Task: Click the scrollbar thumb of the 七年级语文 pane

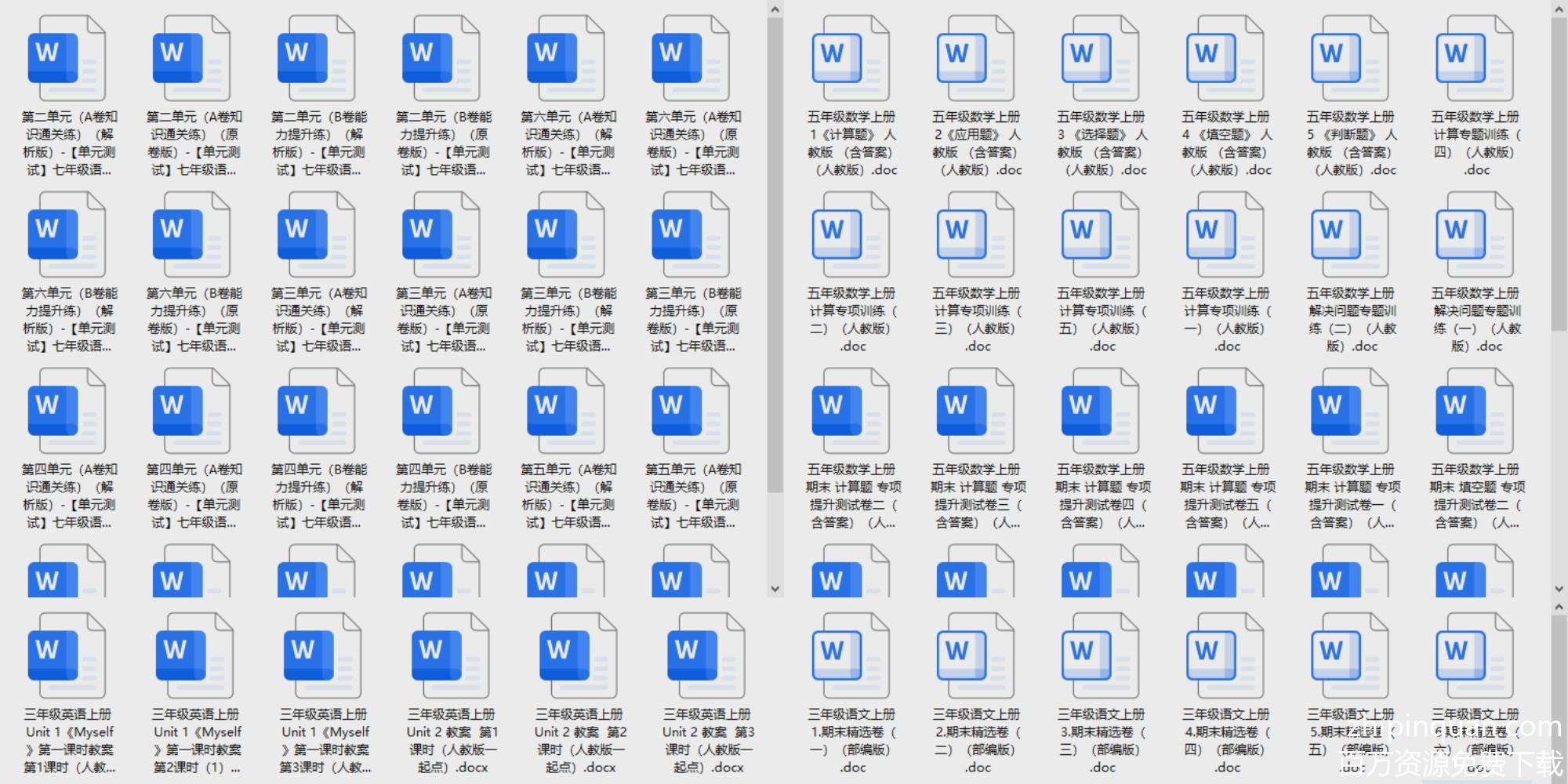Action: click(775, 255)
